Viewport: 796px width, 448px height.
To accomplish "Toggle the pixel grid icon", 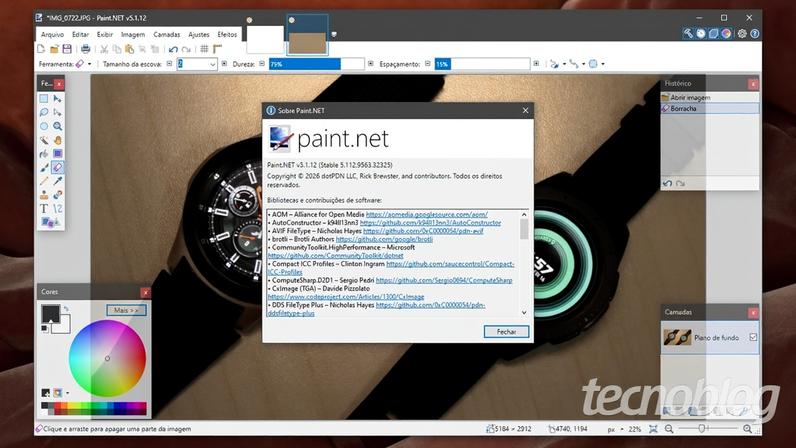I will (204, 49).
